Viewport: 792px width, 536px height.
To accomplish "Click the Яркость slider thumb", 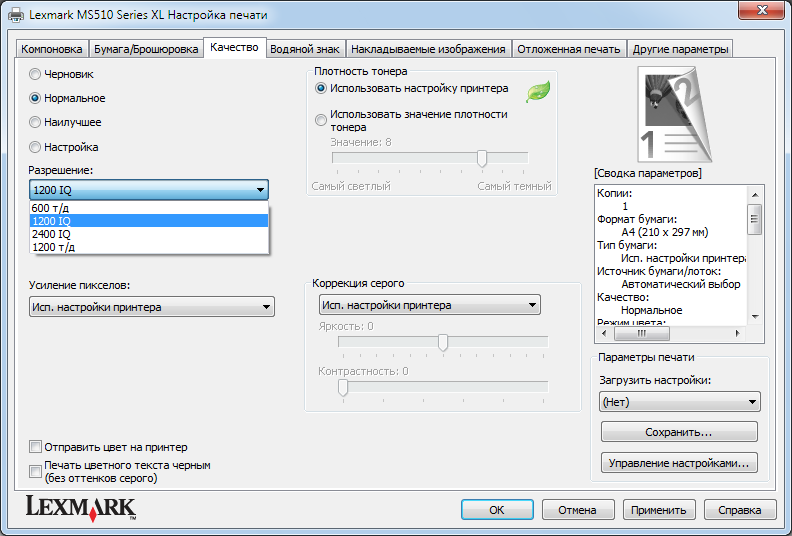I will (x=443, y=342).
